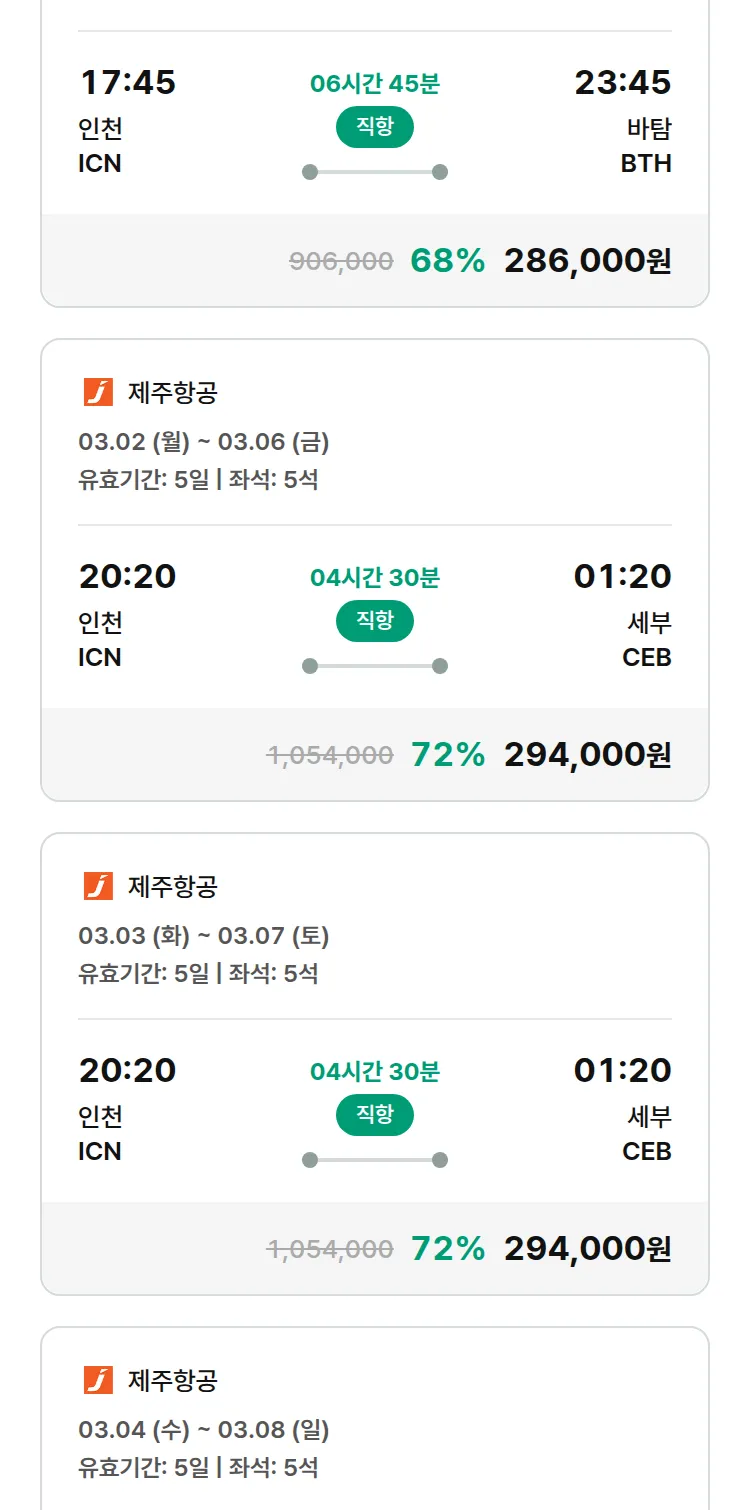Image resolution: width=750 pixels, height=1510 pixels.
Task: Select the 294,000원 fare on the 03.02 card
Action: 587,755
